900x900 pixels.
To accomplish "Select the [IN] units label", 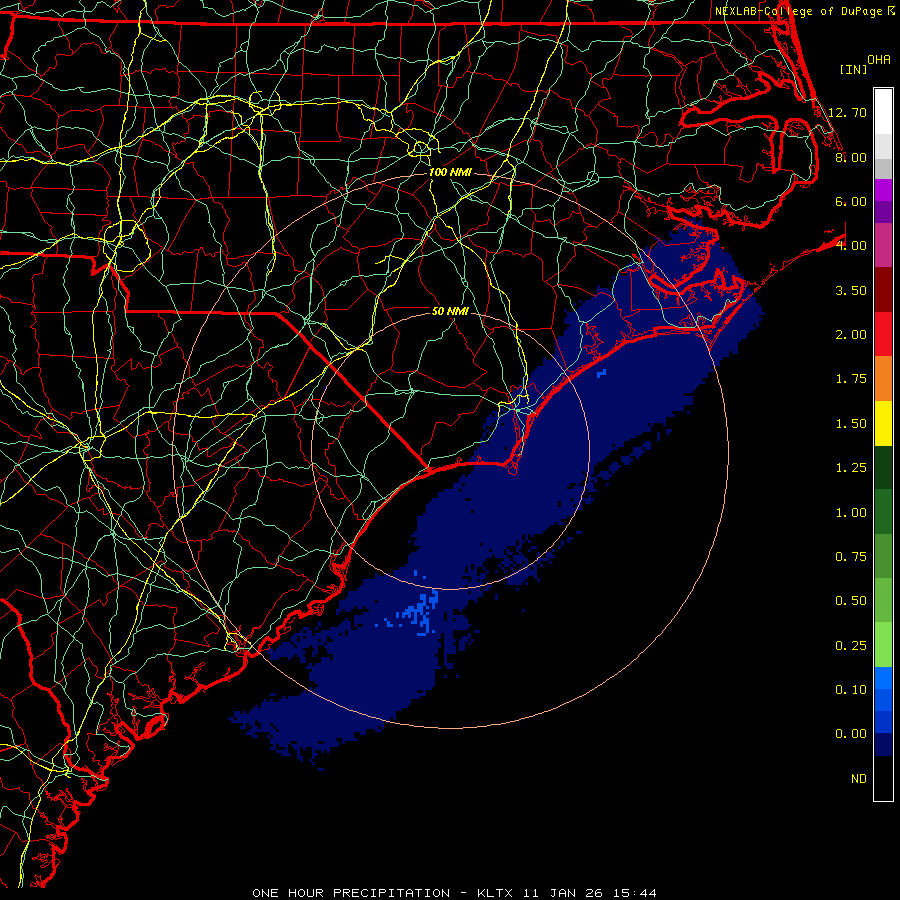I will 854,69.
